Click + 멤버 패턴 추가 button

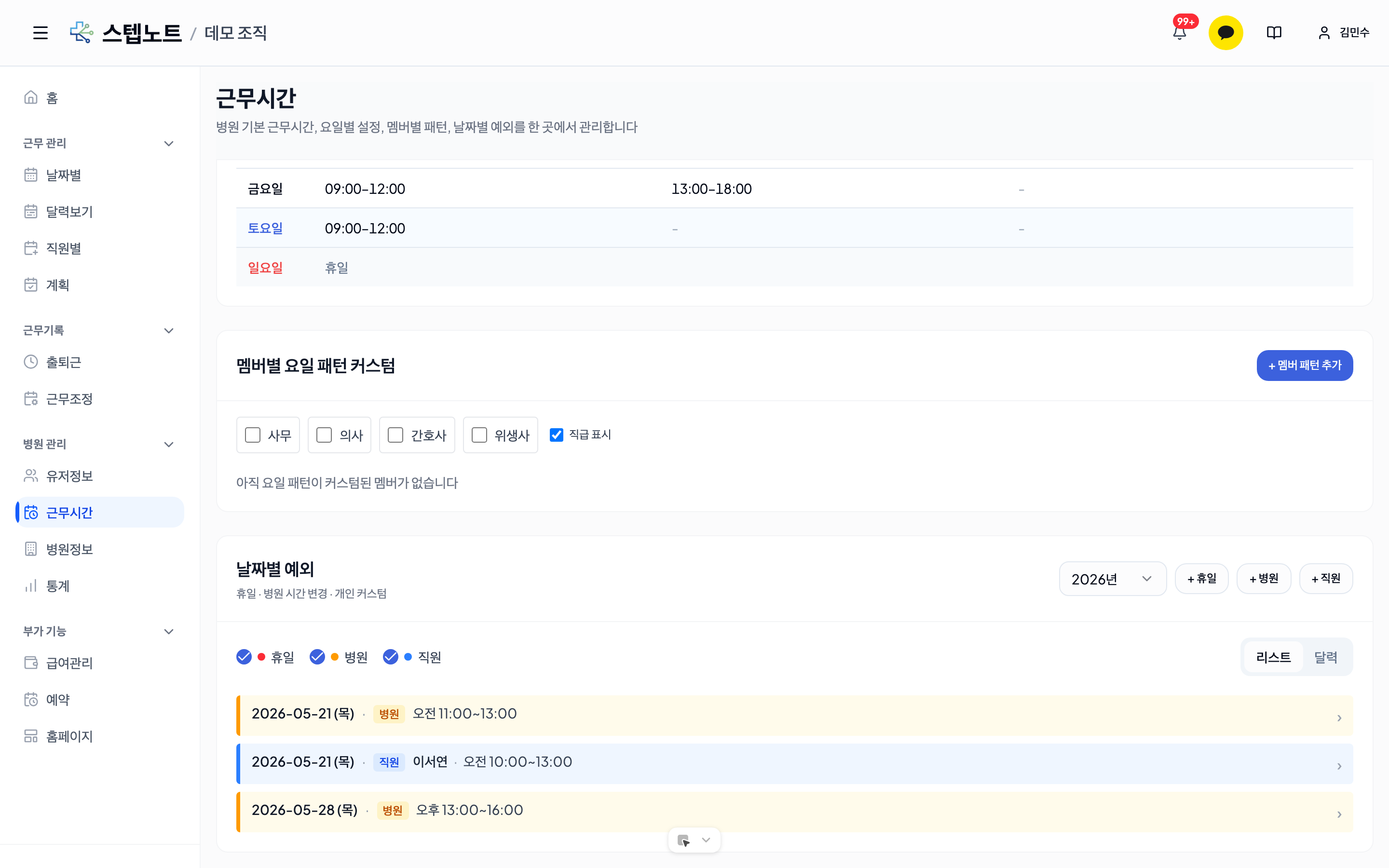[1304, 365]
